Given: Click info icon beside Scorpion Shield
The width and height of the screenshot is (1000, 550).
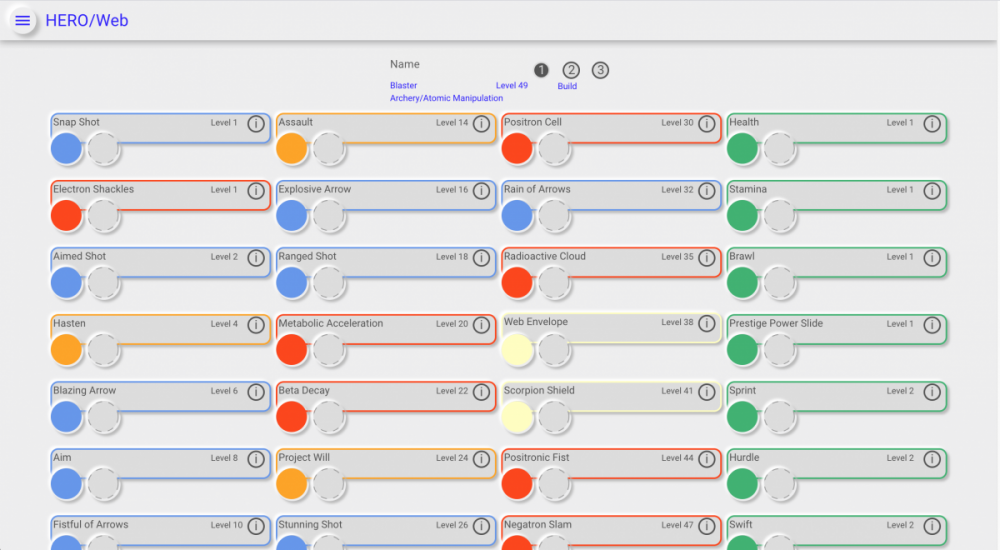Looking at the screenshot, I should click(x=706, y=392).
